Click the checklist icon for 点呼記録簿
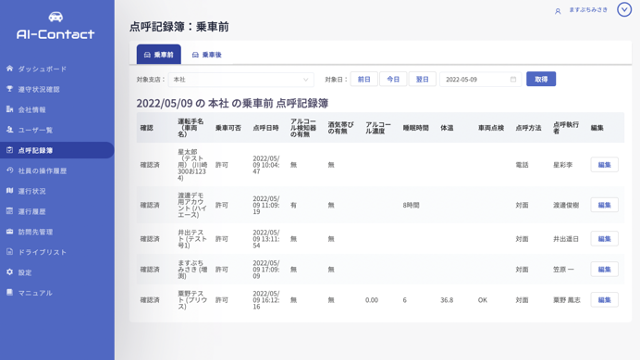The width and height of the screenshot is (640, 360). (x=9, y=150)
